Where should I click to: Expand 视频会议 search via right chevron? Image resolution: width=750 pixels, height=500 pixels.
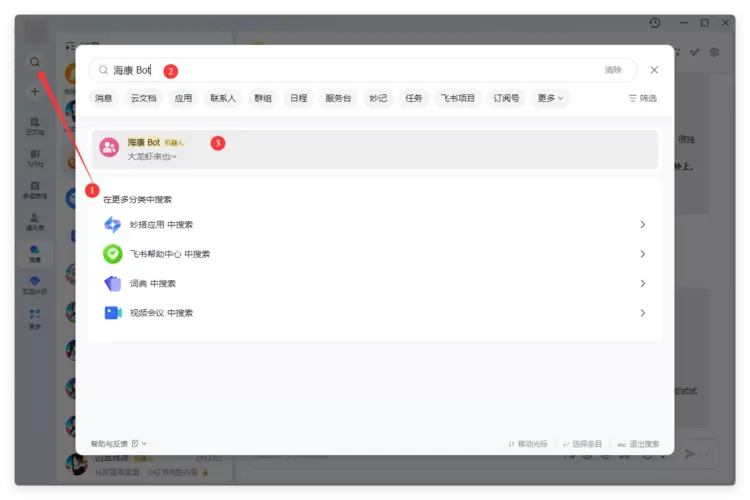[642, 313]
